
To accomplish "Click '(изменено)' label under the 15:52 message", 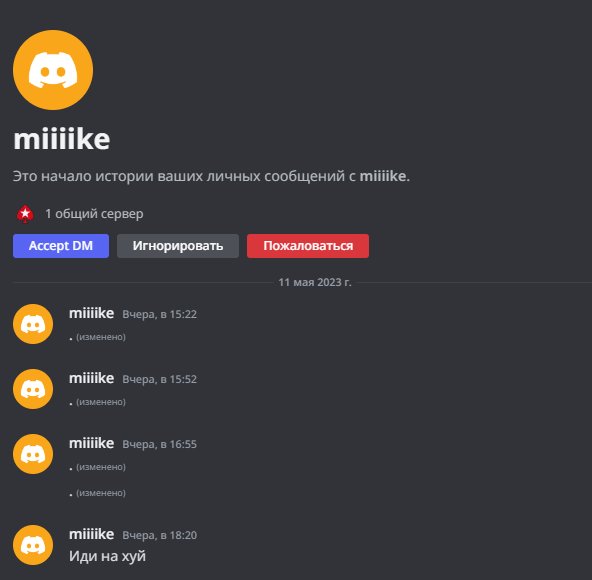I will (x=101, y=402).
